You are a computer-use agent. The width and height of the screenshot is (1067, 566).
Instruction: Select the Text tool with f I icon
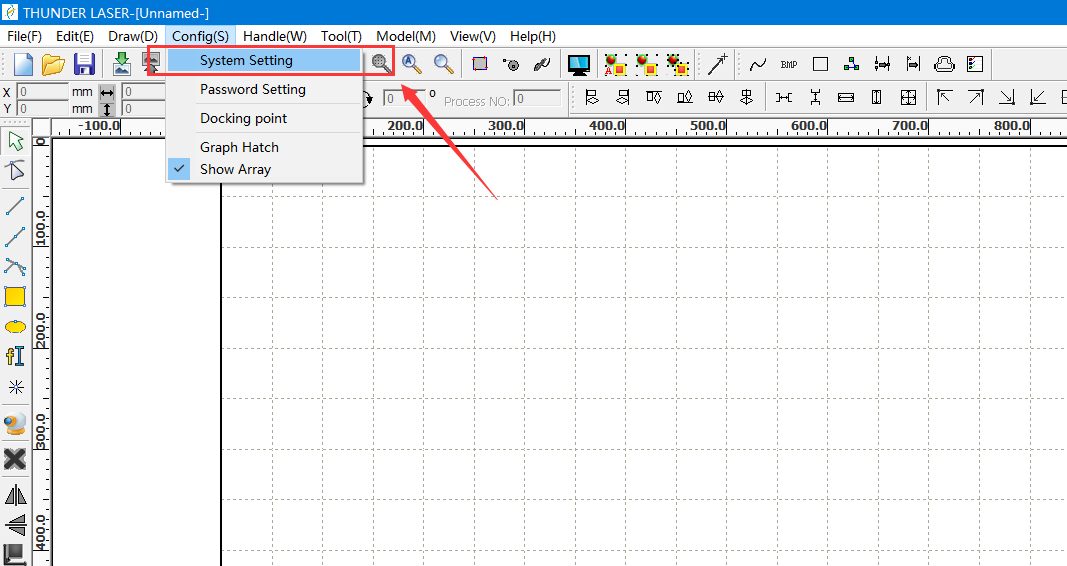tap(15, 356)
